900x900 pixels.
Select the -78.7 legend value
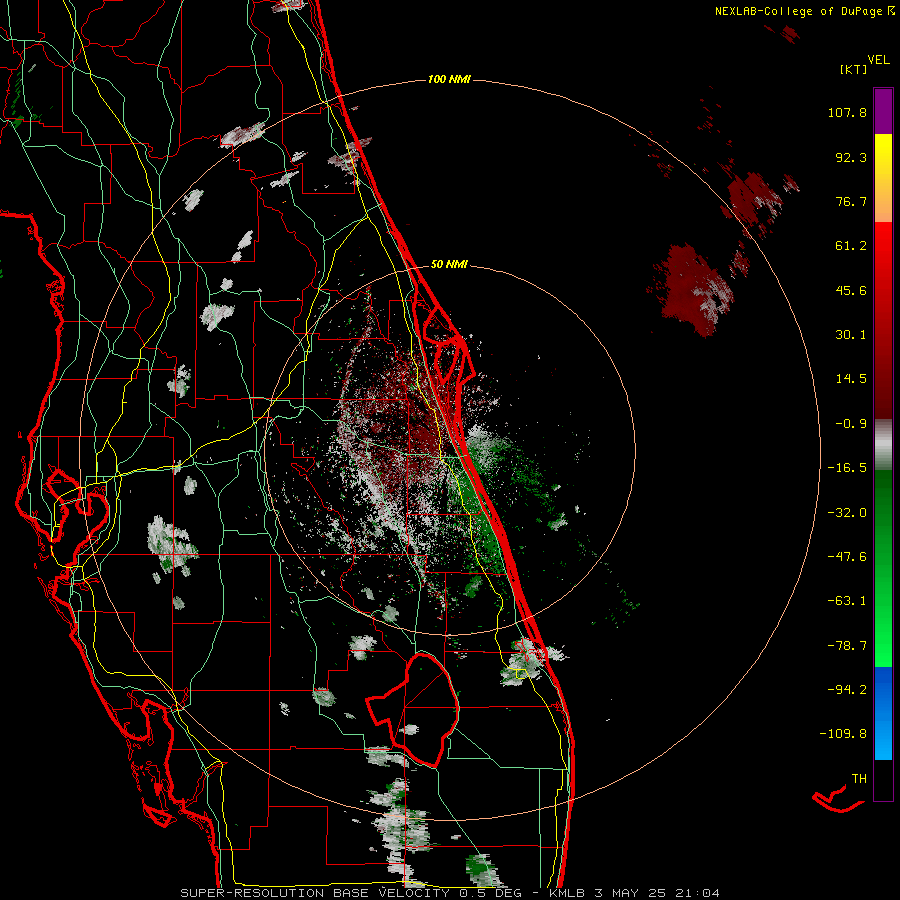coord(847,646)
